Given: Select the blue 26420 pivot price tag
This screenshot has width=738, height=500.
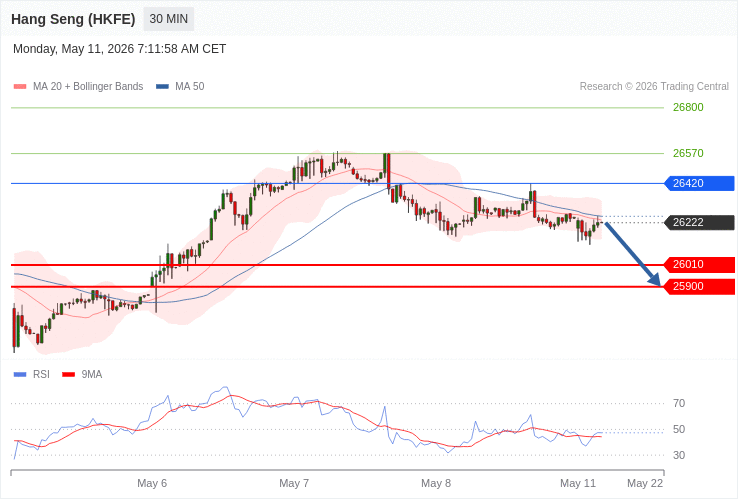Looking at the screenshot, I should coord(699,183).
